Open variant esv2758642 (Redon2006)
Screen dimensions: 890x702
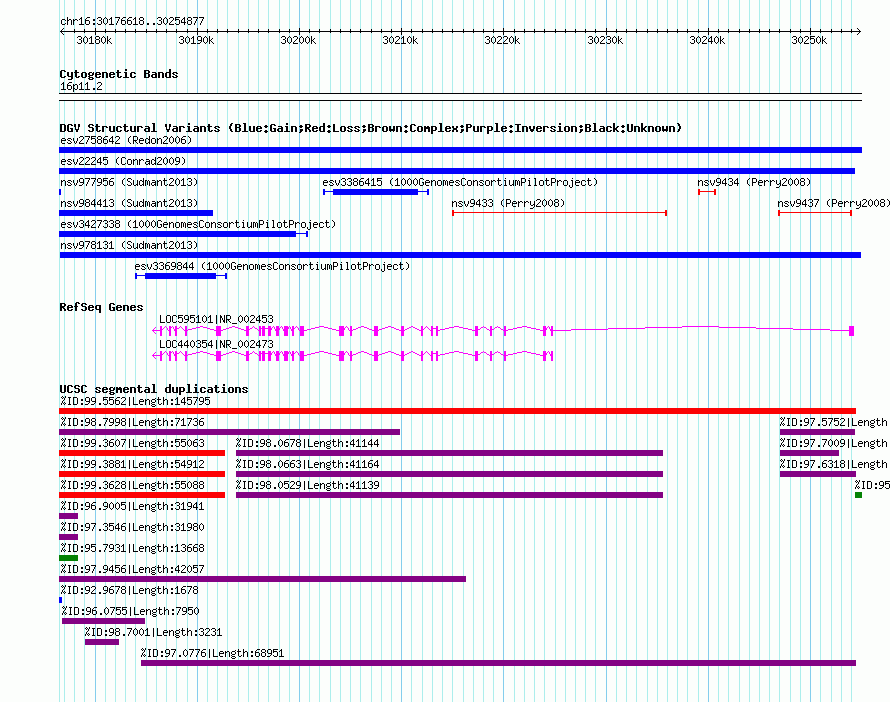pos(126,140)
